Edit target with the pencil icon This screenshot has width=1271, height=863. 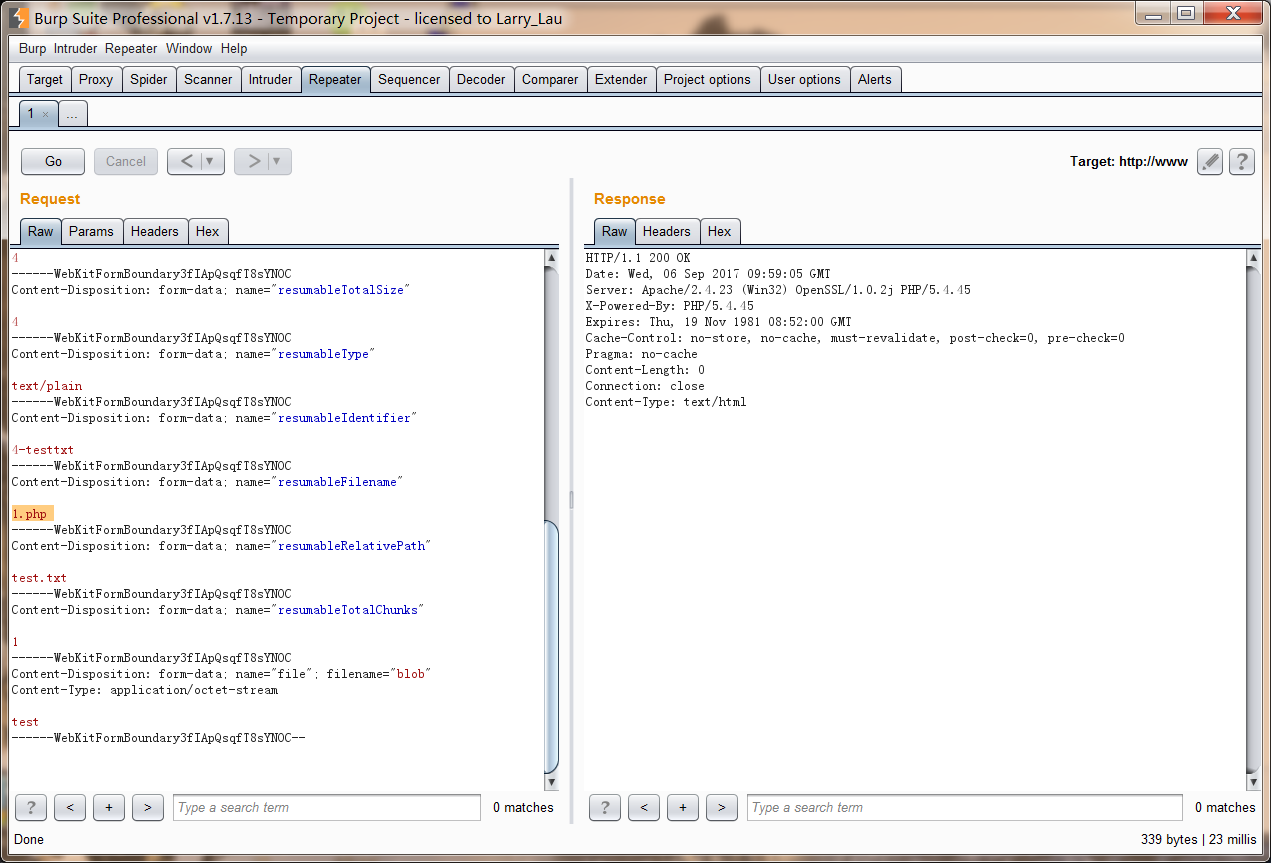click(1210, 161)
